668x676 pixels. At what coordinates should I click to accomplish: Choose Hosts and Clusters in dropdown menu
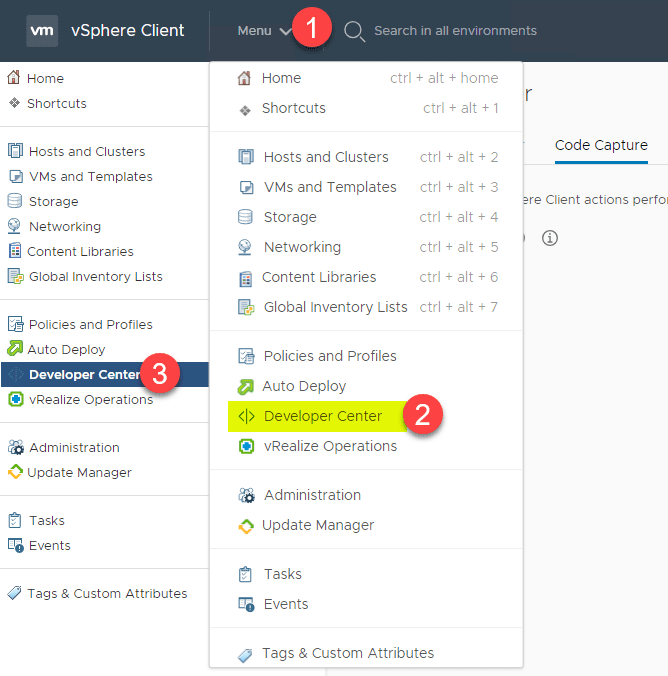click(x=367, y=157)
